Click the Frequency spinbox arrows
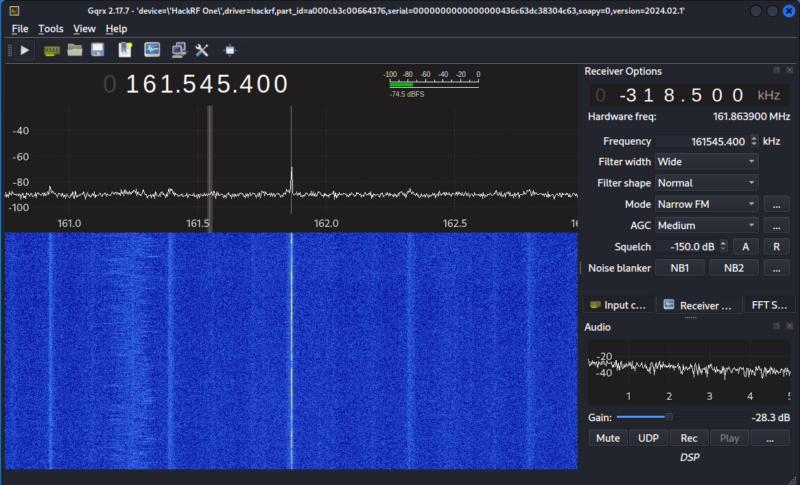 [754, 141]
